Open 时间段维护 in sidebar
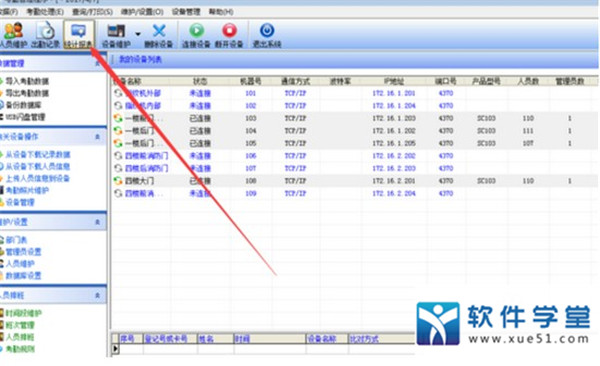600x366 pixels. [x=23, y=313]
